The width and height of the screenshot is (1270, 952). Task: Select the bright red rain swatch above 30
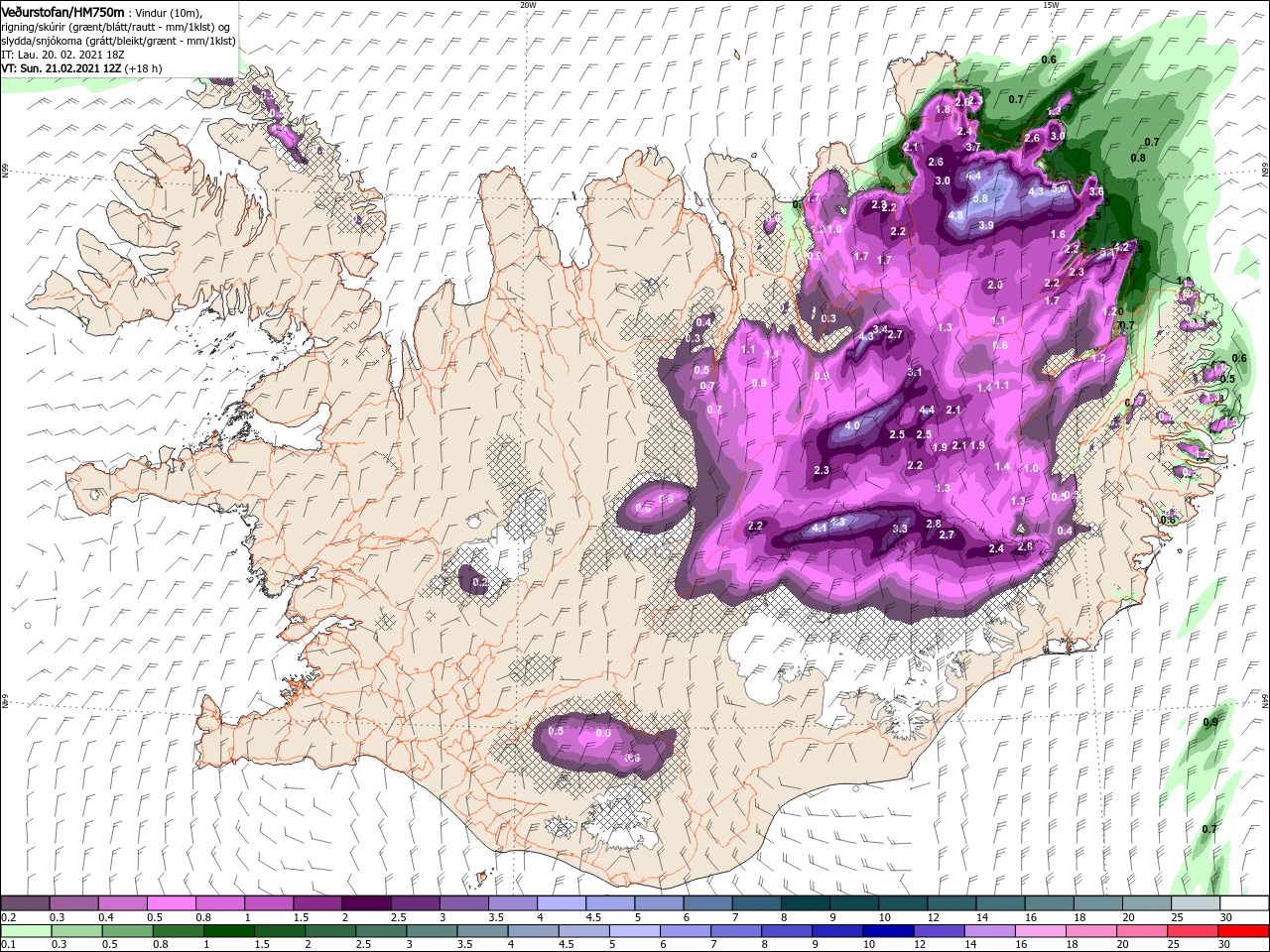(x=1243, y=931)
